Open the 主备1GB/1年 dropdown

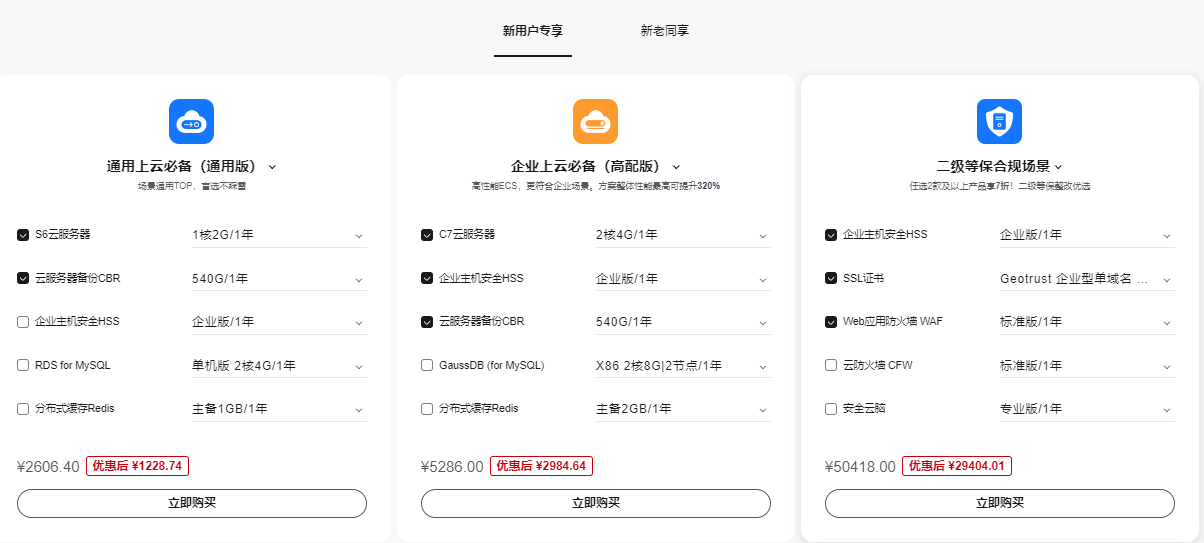point(279,408)
